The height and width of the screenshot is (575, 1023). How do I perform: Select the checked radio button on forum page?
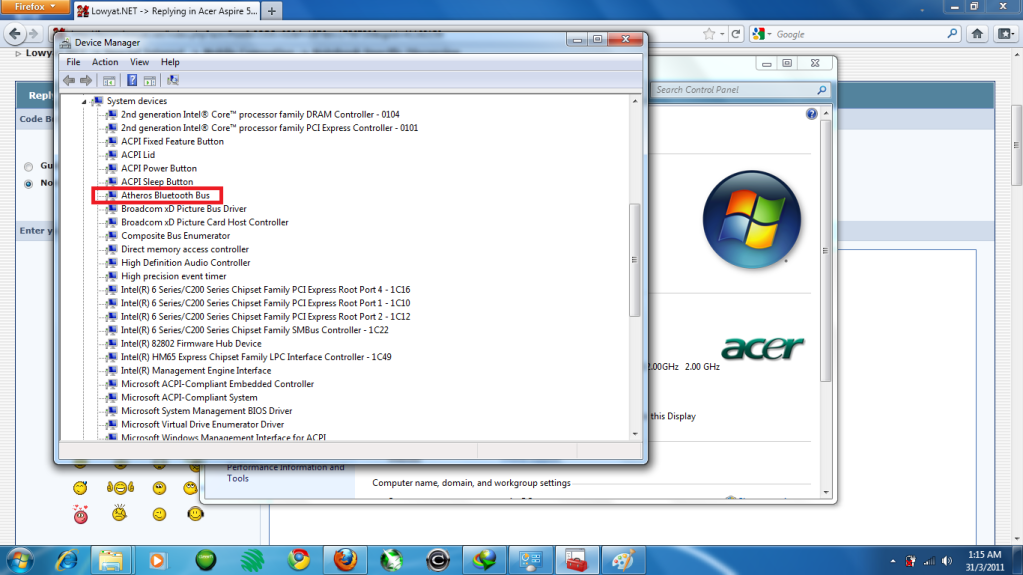point(30,183)
